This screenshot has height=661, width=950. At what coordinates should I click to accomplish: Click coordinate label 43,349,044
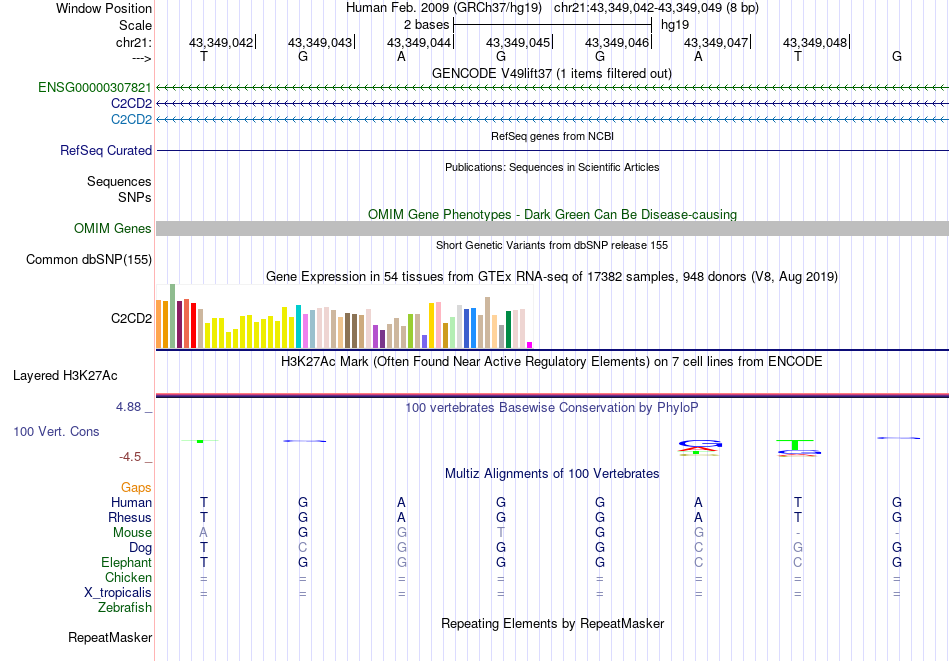(x=419, y=42)
